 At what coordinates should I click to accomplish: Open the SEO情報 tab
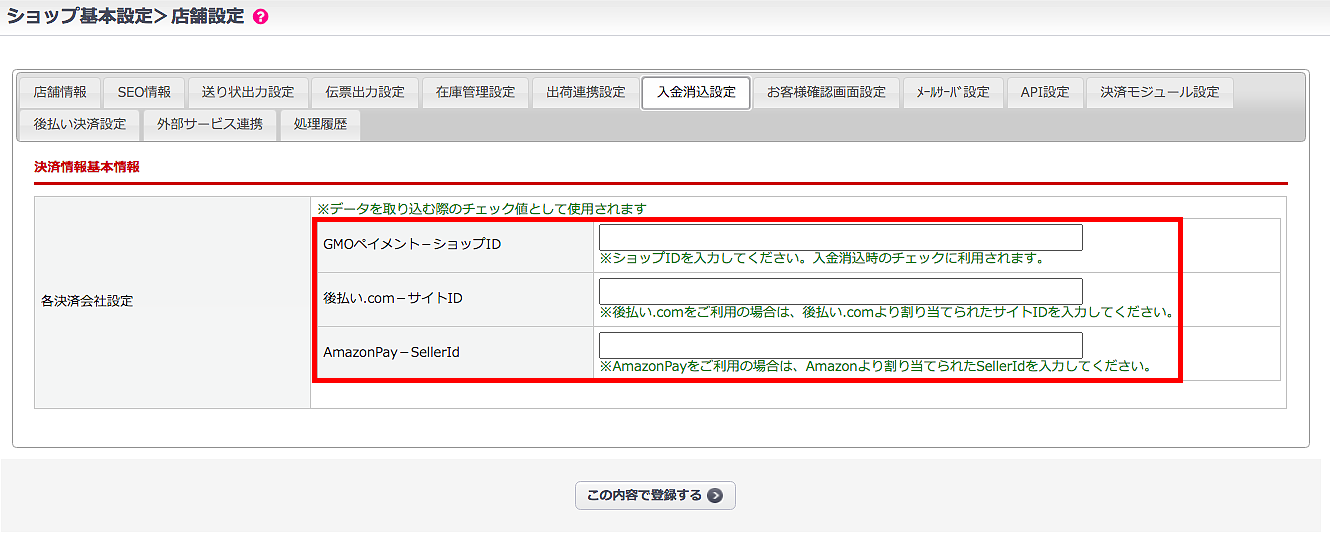coord(144,92)
